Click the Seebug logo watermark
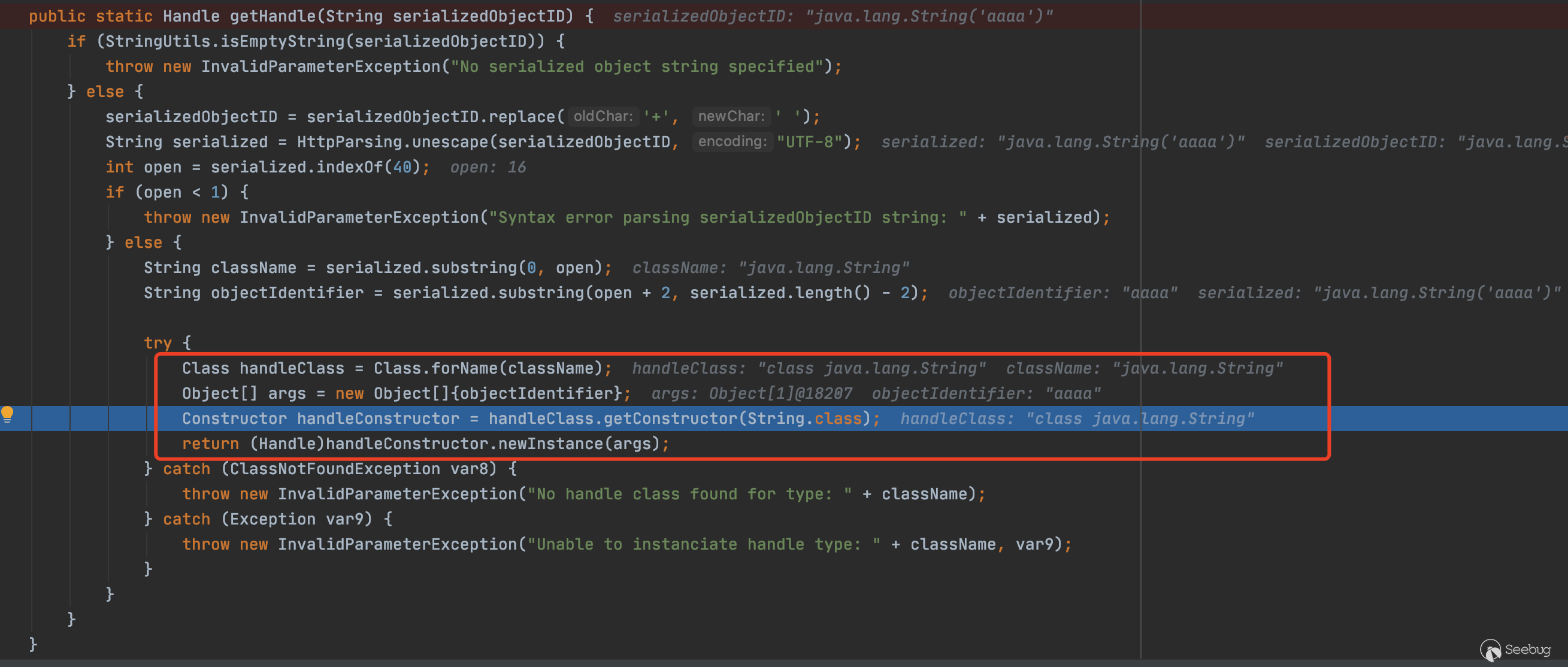This screenshot has width=1568, height=667. coord(1516,650)
